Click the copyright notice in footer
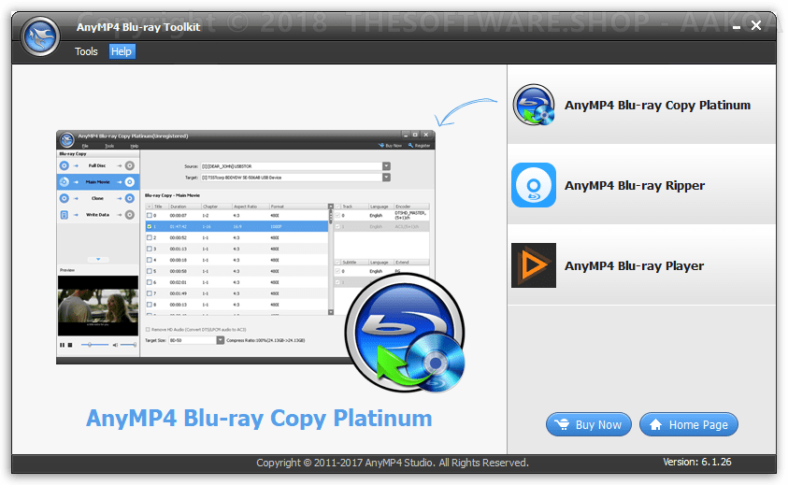 (x=392, y=462)
